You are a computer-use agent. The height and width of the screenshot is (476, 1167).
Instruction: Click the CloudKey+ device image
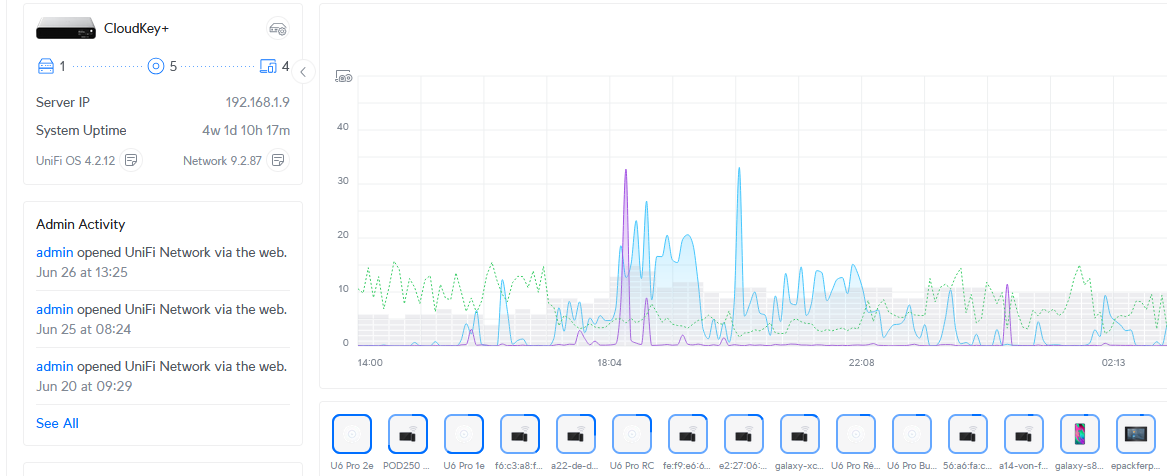[x=66, y=29]
